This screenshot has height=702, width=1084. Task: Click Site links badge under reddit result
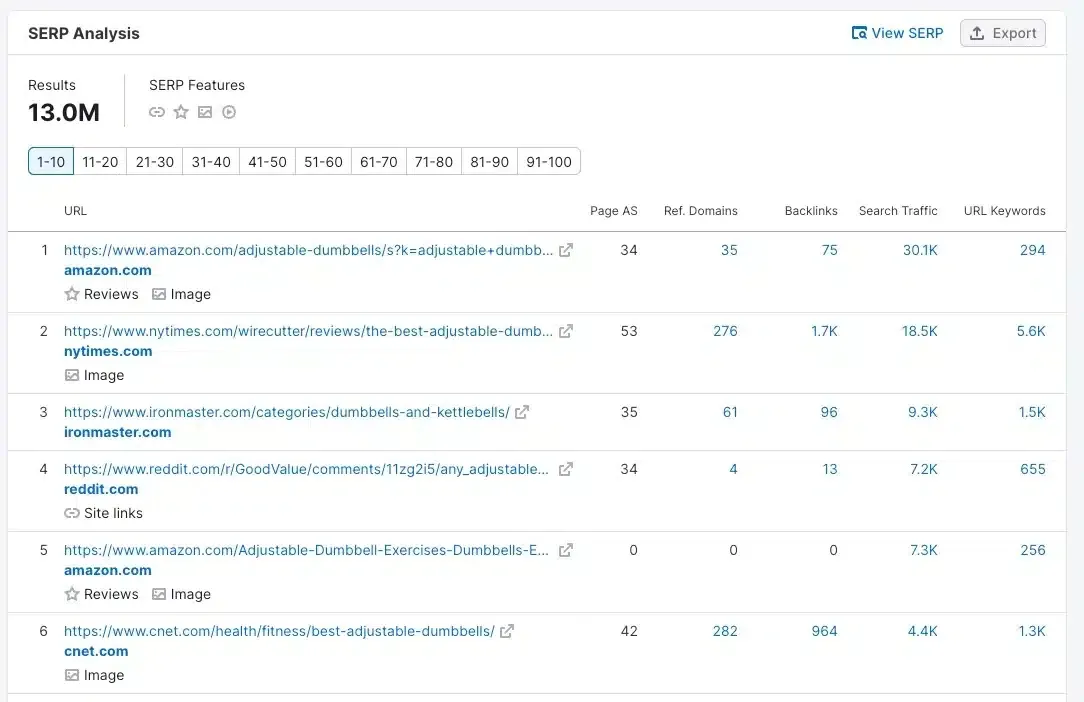(x=103, y=513)
